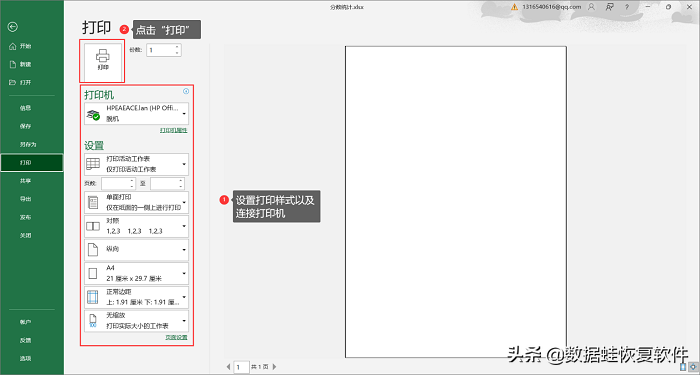Click the account warning triangle icon

click(x=515, y=7)
